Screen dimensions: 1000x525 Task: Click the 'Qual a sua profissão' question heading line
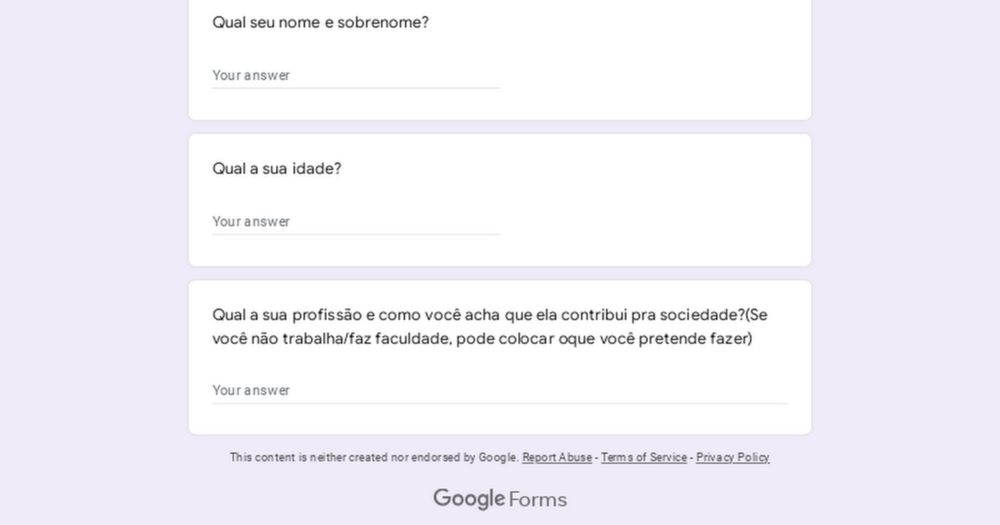tap(490, 315)
